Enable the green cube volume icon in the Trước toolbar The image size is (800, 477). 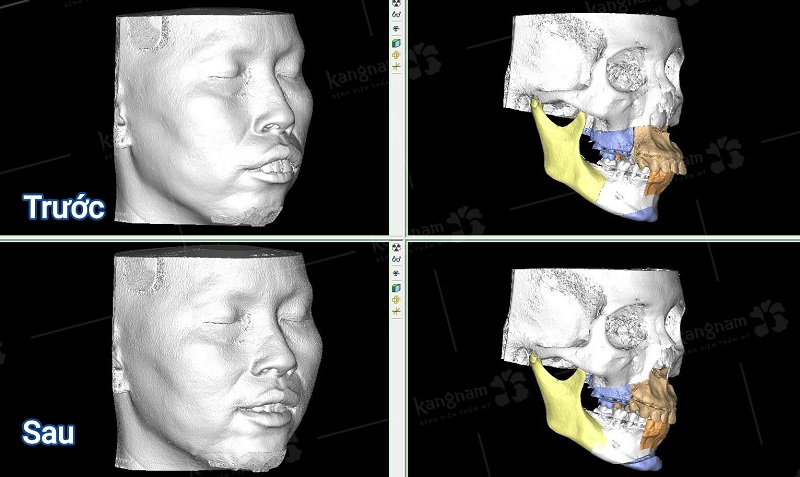[396, 43]
